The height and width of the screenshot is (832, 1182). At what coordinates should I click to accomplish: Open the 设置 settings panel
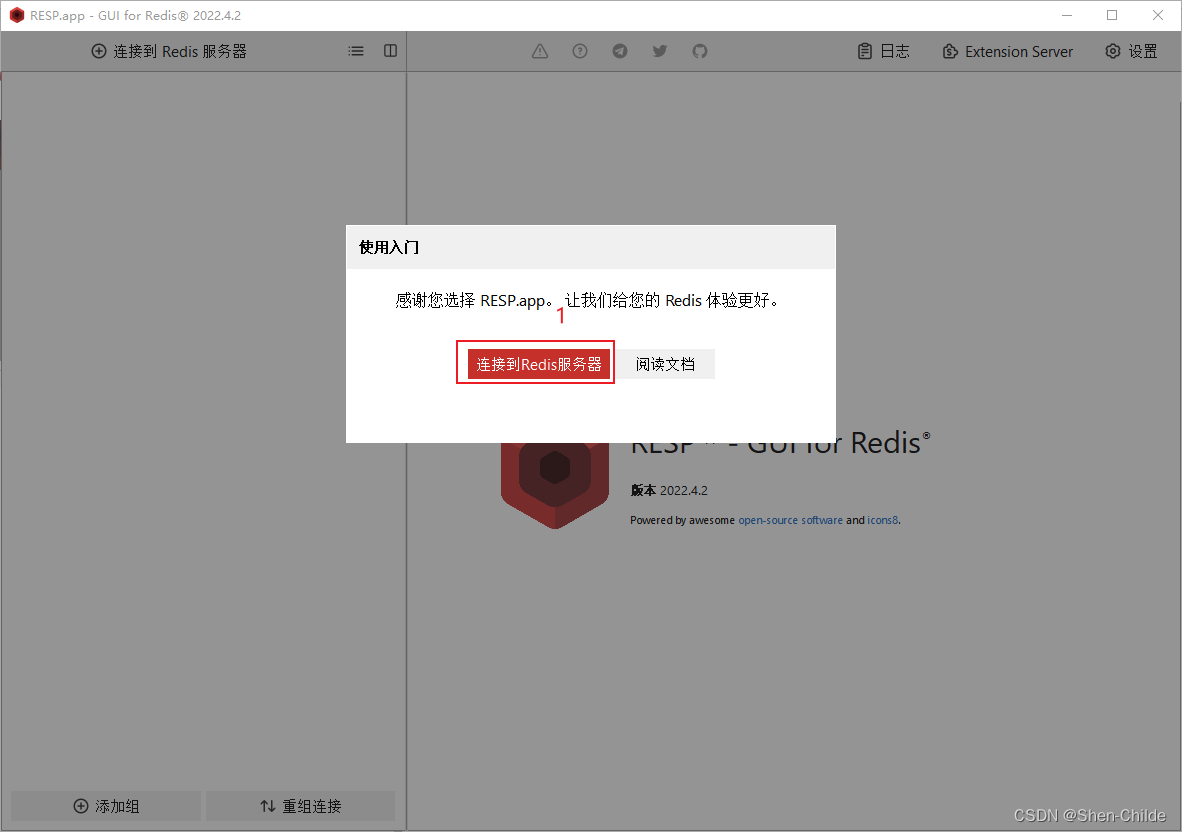(x=1131, y=51)
